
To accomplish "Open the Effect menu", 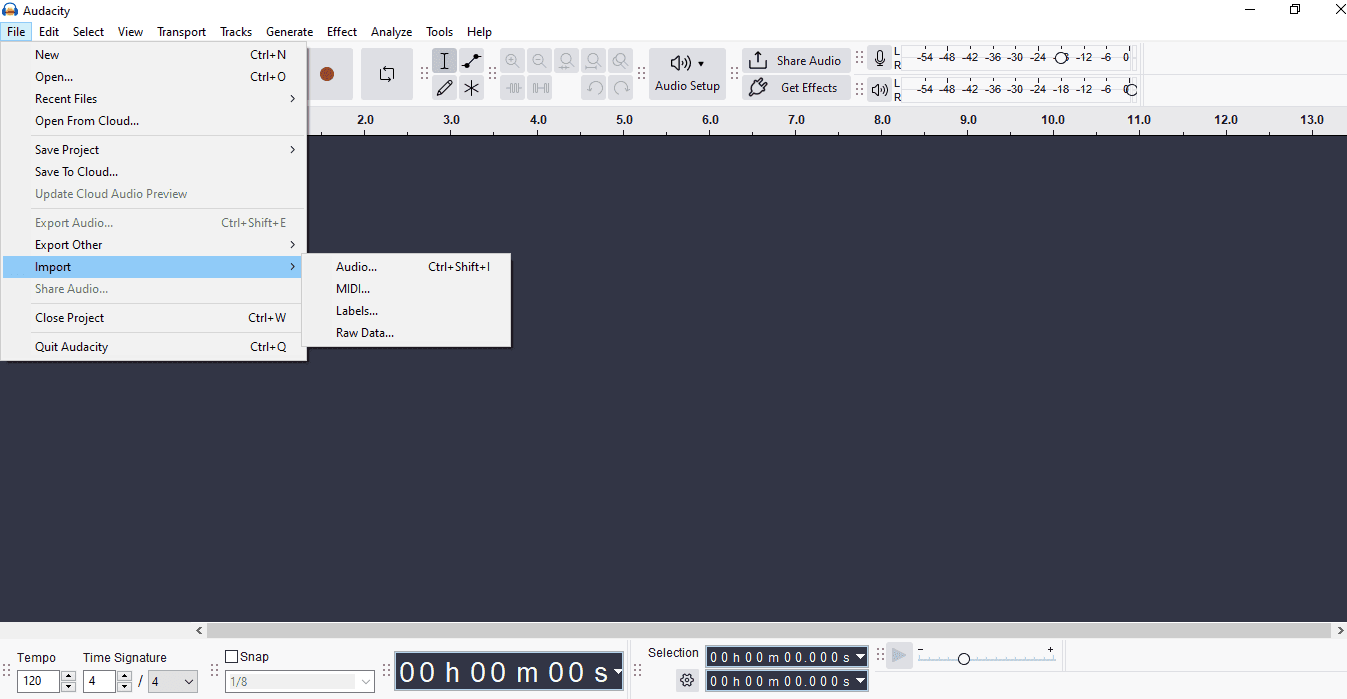I will pos(342,32).
